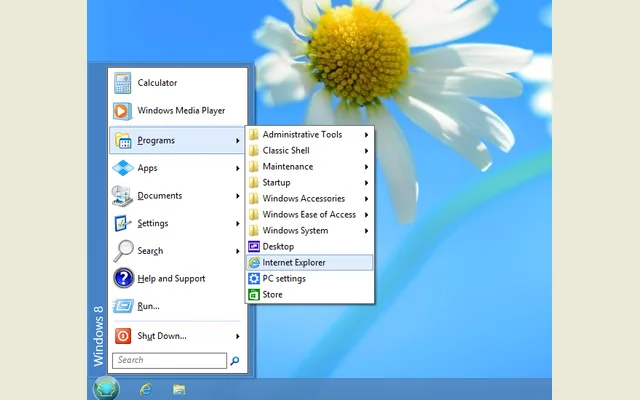Click the PC settings gear icon
640x400 pixels.
pyautogui.click(x=253, y=278)
